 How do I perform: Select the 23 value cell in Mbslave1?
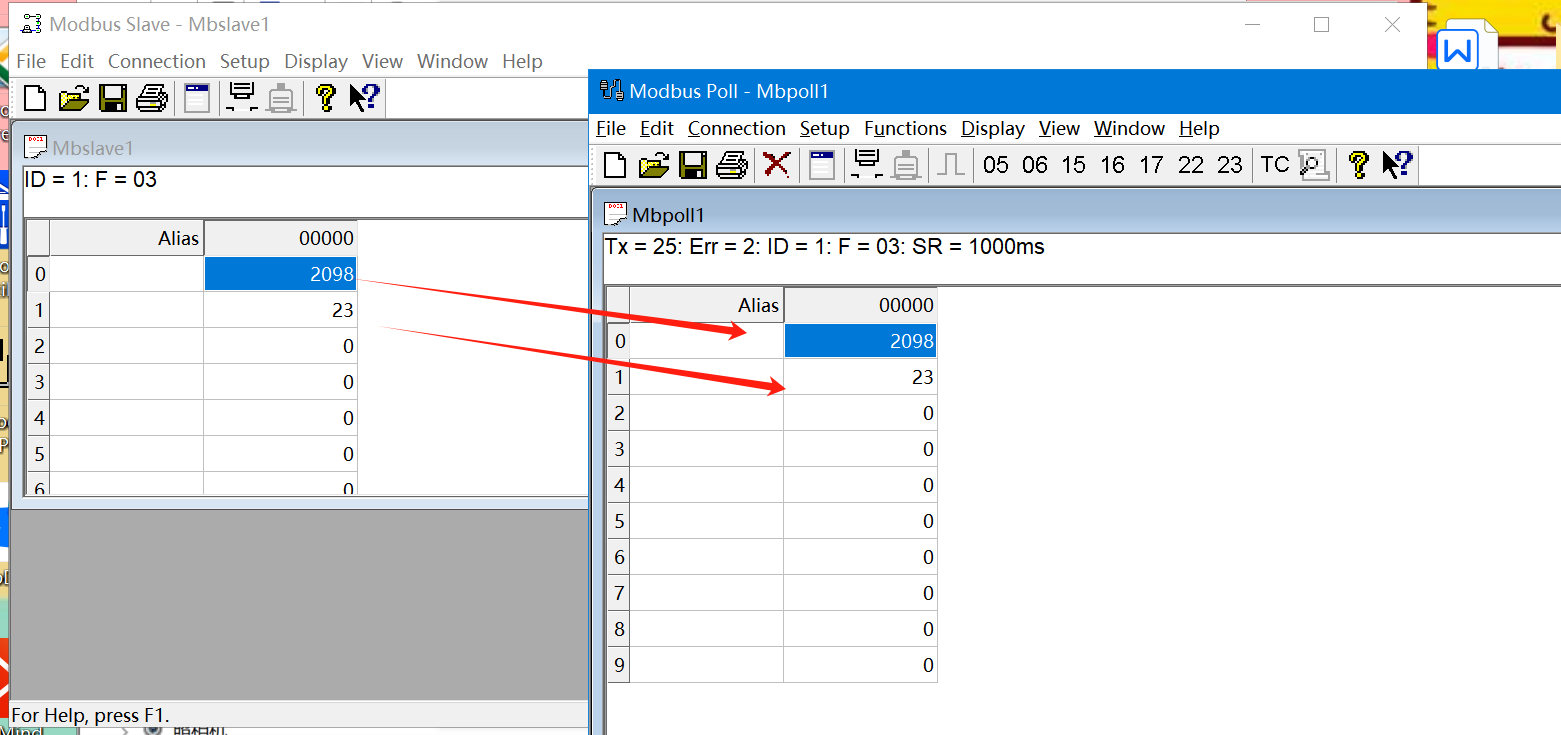coord(280,310)
